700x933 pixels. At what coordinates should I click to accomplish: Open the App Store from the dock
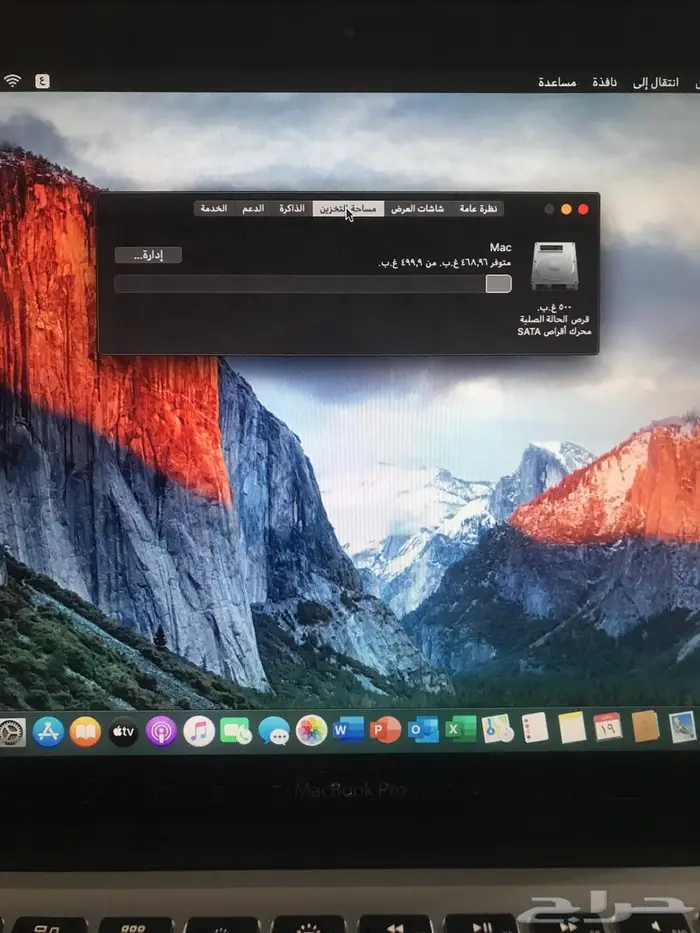[x=47, y=731]
